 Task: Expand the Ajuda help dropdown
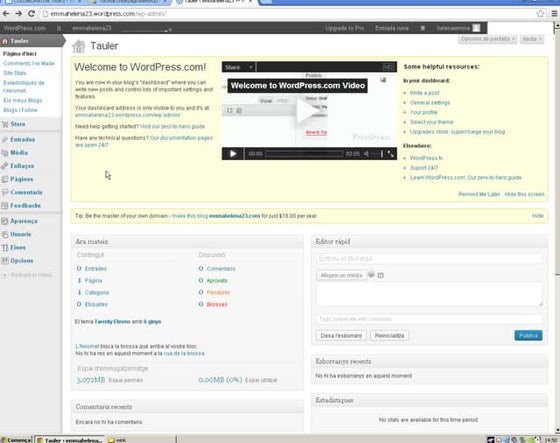coord(532,39)
